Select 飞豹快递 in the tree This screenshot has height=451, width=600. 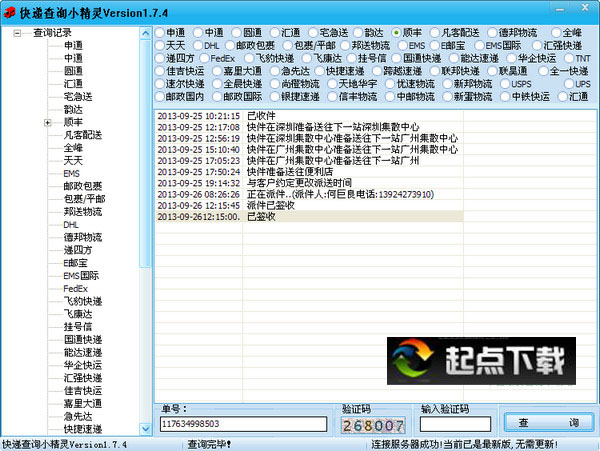[83, 301]
